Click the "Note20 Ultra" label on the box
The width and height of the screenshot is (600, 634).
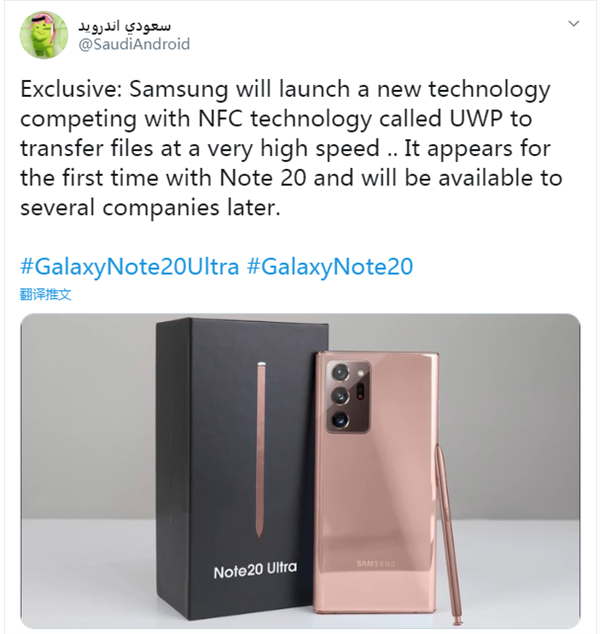click(x=254, y=573)
